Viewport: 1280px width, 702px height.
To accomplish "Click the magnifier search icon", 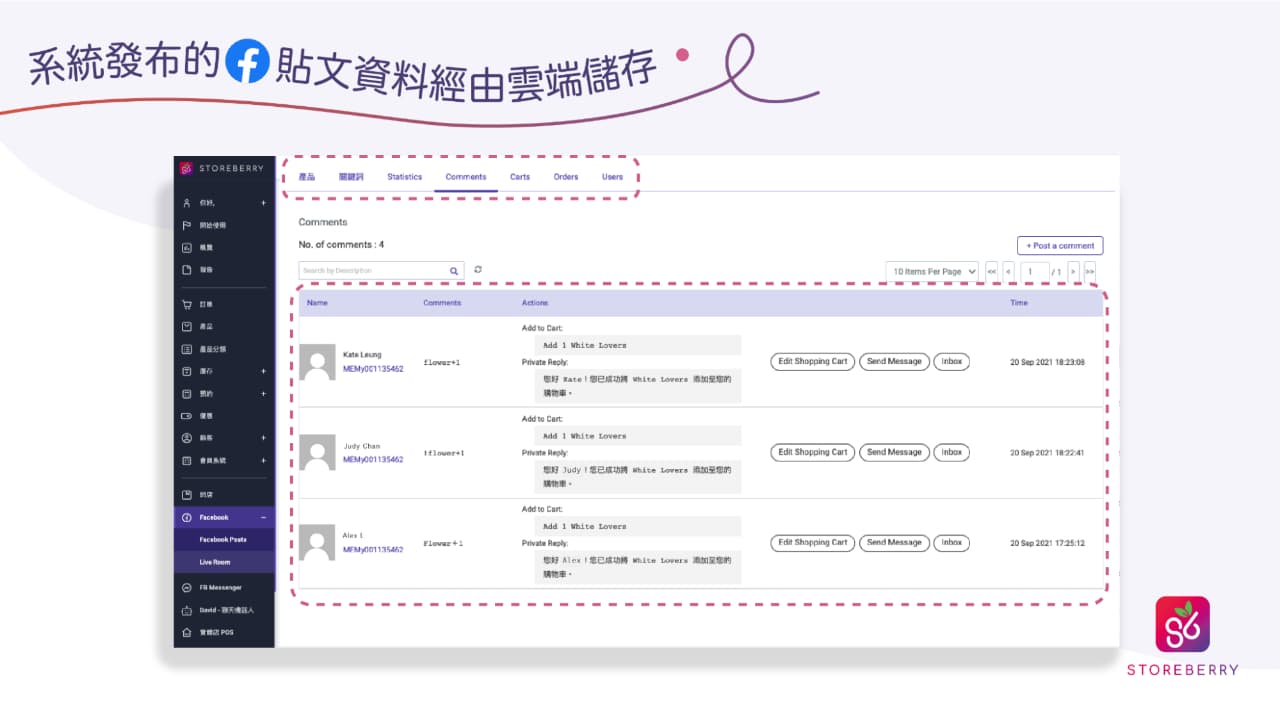I will tap(453, 271).
